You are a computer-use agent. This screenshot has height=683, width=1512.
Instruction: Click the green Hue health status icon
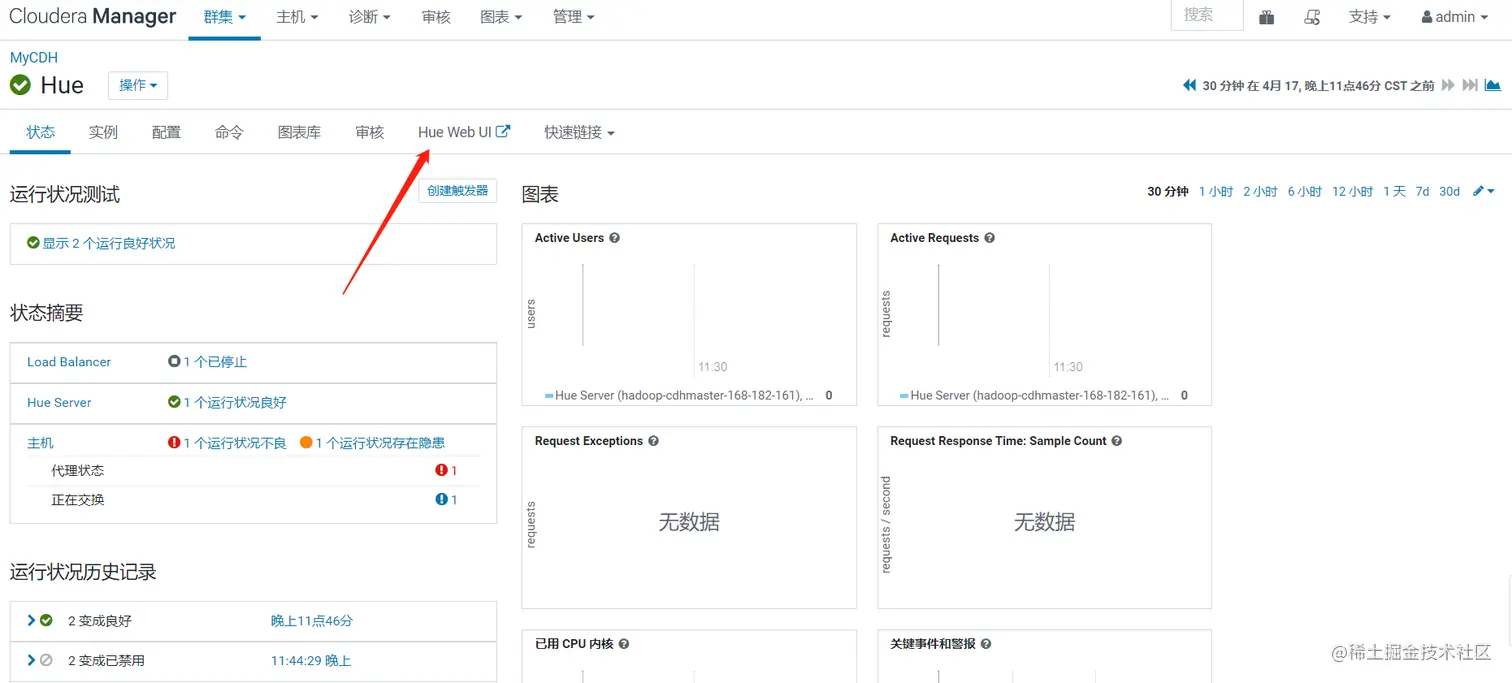click(x=20, y=85)
